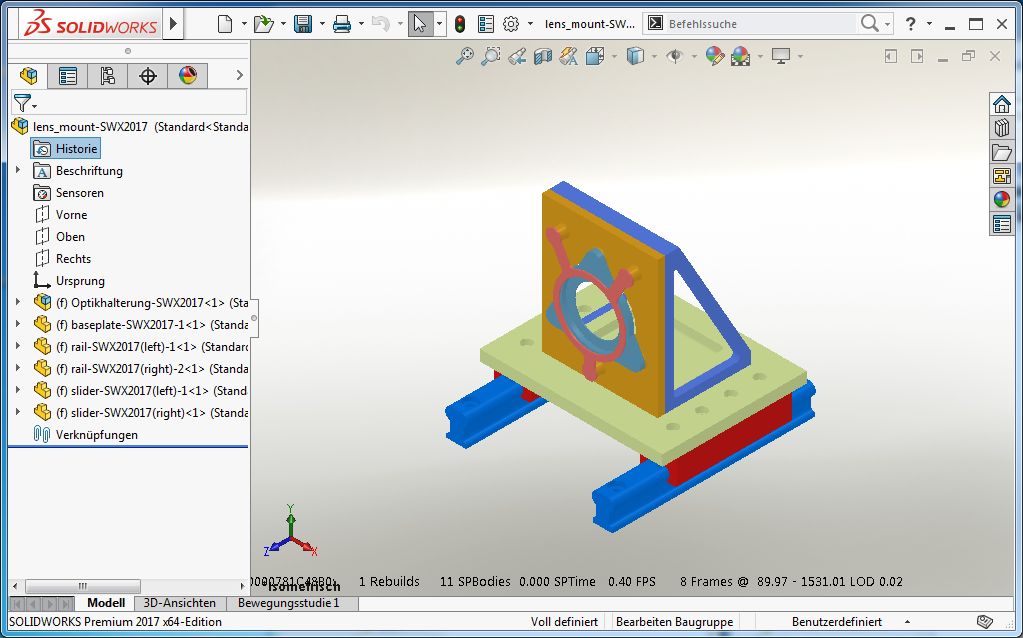Toggle the Hide/Show Items eye icon

[675, 57]
